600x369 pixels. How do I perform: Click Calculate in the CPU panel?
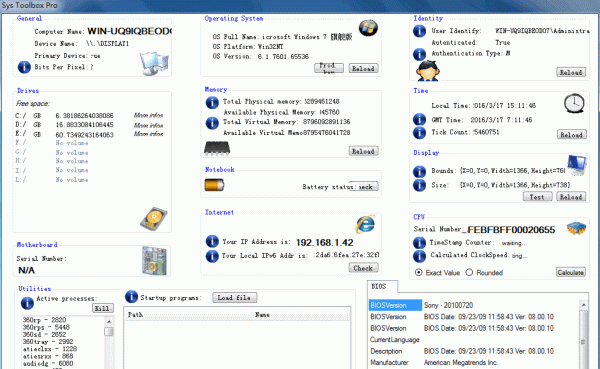571,272
